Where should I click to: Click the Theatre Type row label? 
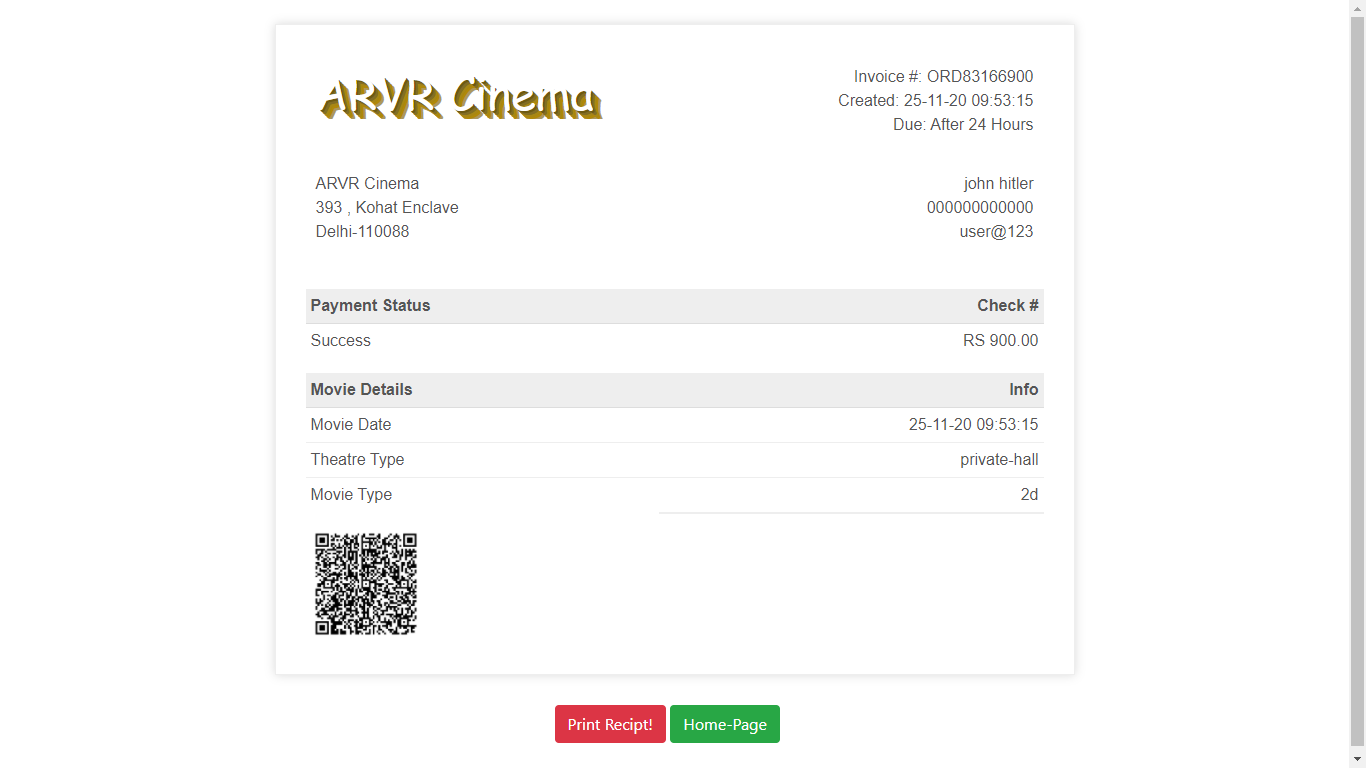click(357, 460)
